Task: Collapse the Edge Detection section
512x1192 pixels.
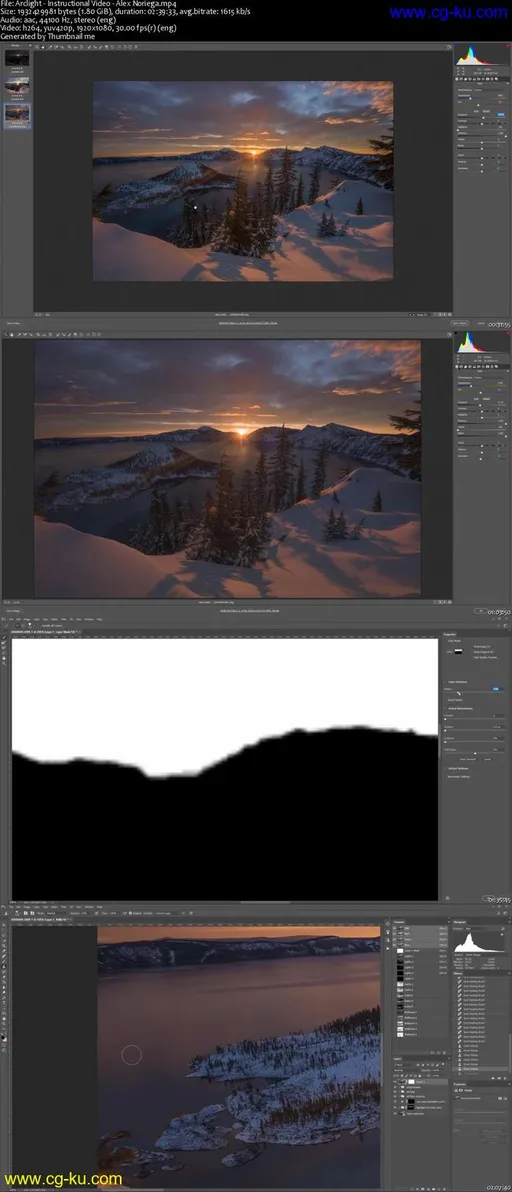Action: pyautogui.click(x=445, y=682)
